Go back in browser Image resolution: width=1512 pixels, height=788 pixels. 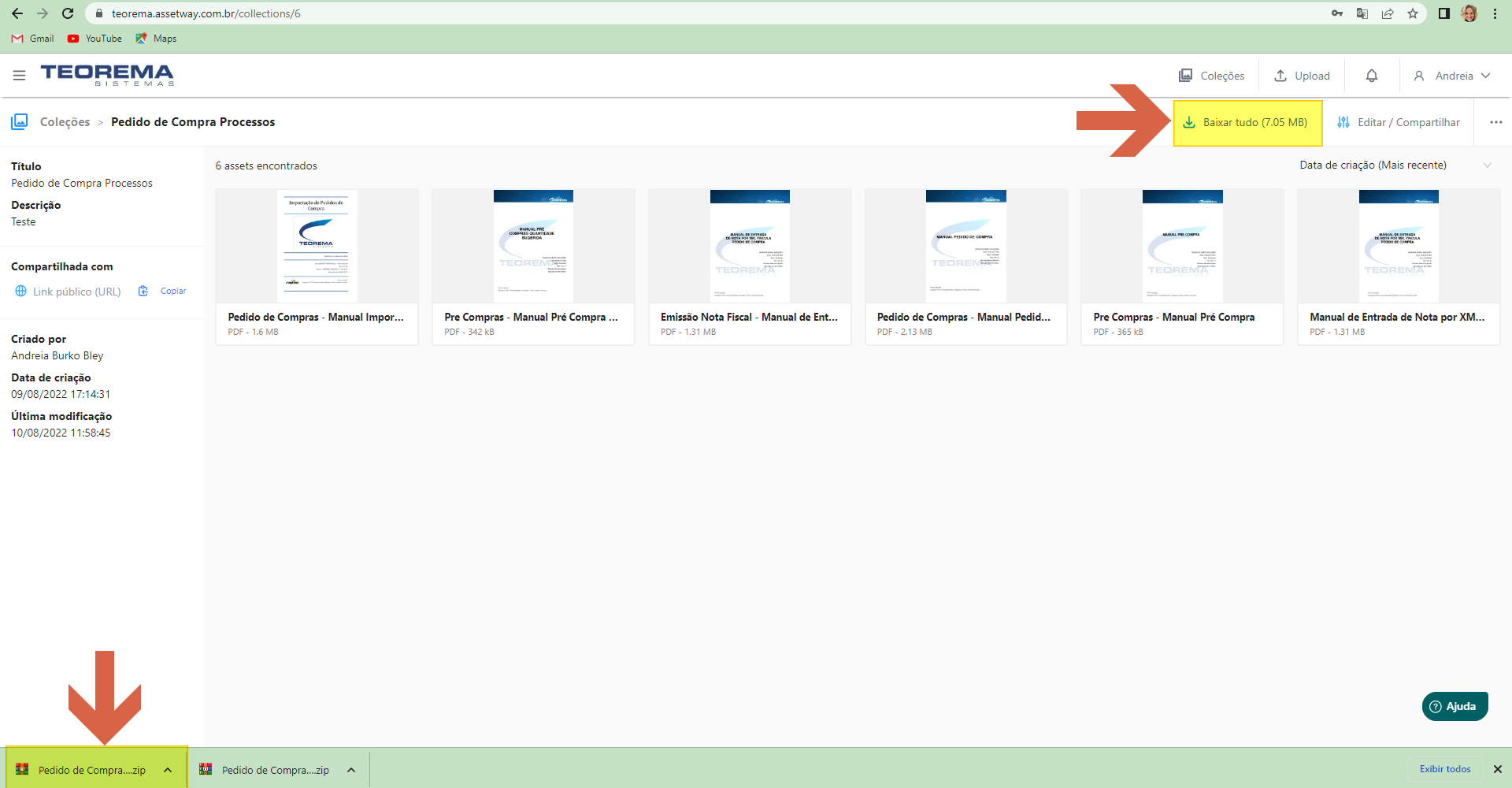coord(17,13)
